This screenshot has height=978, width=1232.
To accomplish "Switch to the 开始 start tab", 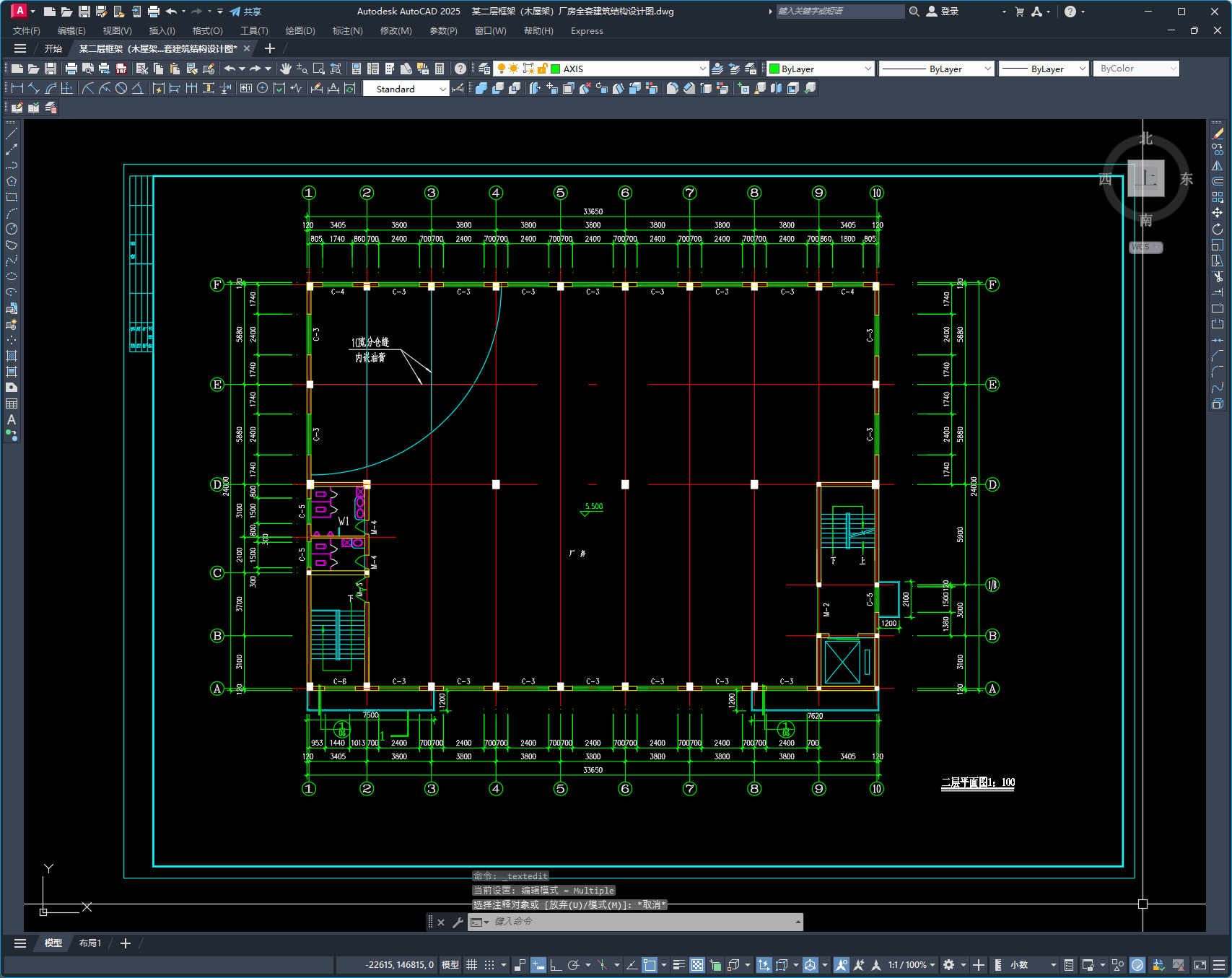I will click(53, 48).
